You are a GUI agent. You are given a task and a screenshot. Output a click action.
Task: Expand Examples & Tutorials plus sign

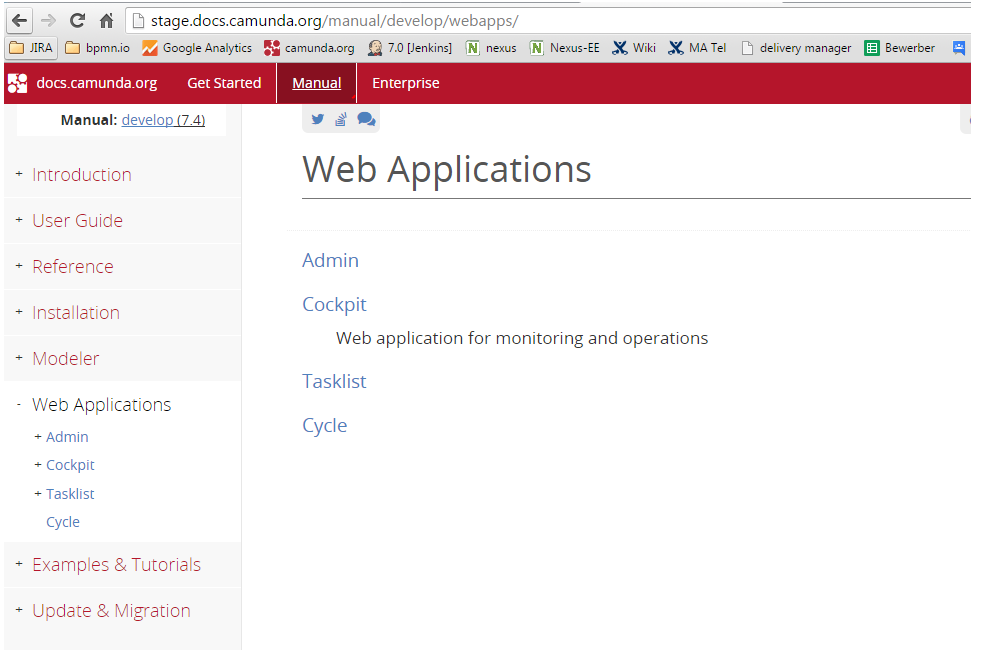pyautogui.click(x=19, y=564)
